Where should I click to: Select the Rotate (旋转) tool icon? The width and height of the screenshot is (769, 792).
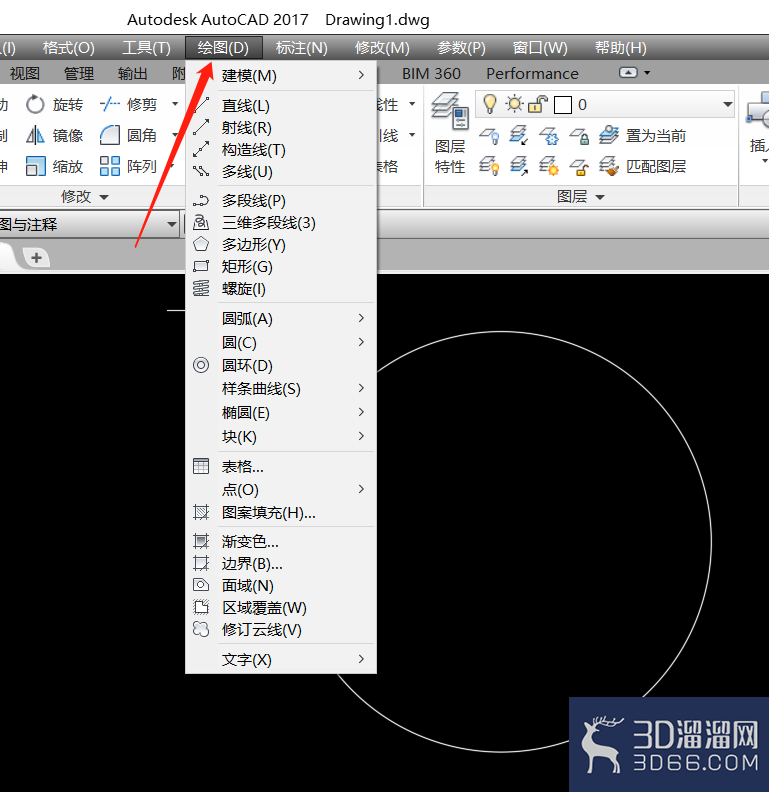[35, 105]
